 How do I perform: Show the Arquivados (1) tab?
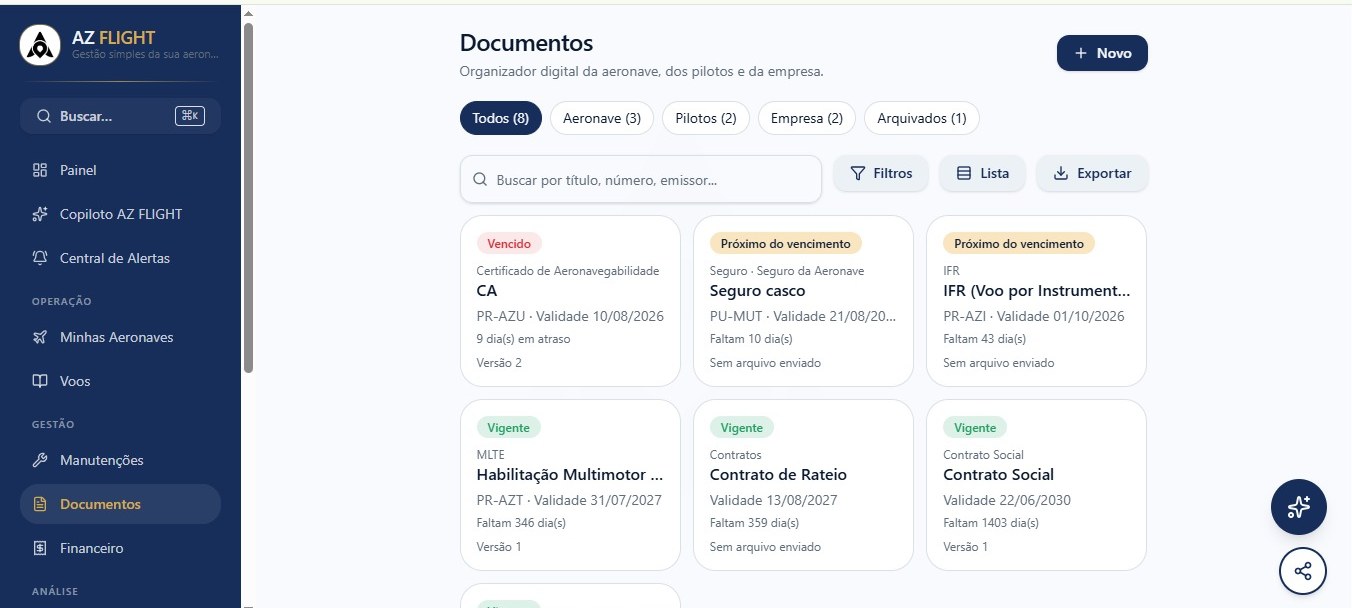point(922,118)
